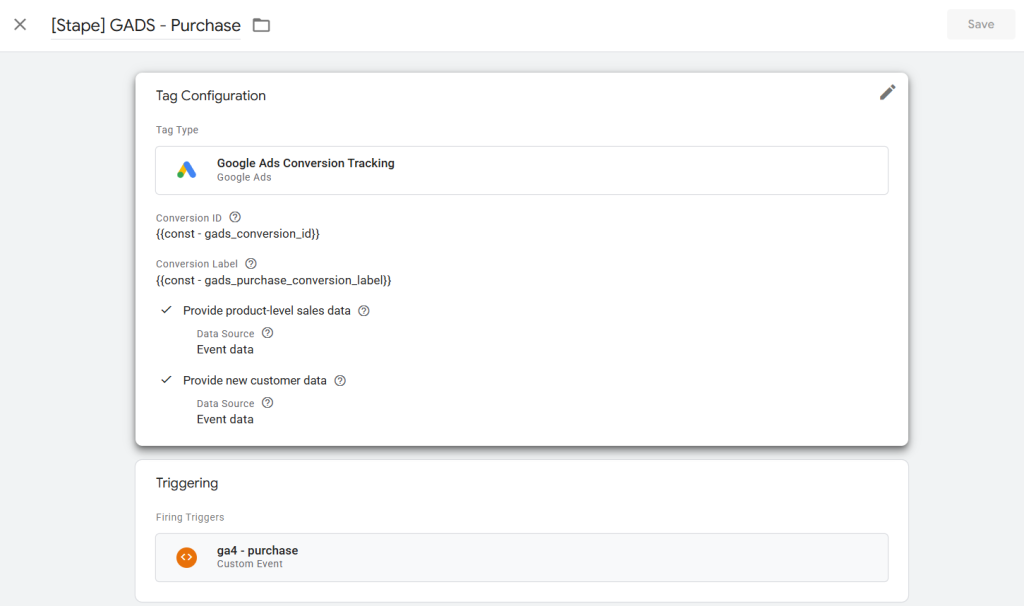Toggle Provide new customer data checkmark
This screenshot has width=1024, height=606.
(167, 380)
